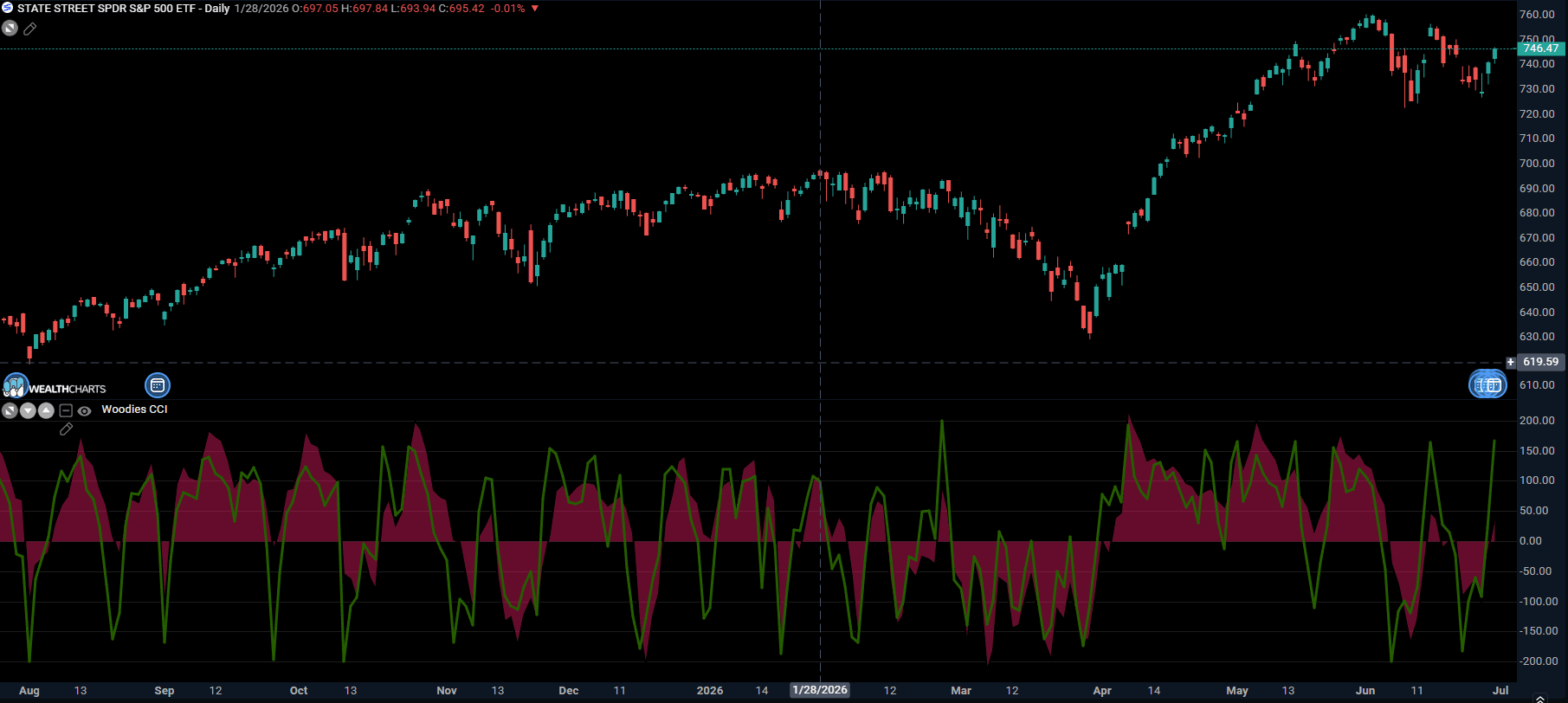Click the 760.00 price axis label

click(1537, 15)
